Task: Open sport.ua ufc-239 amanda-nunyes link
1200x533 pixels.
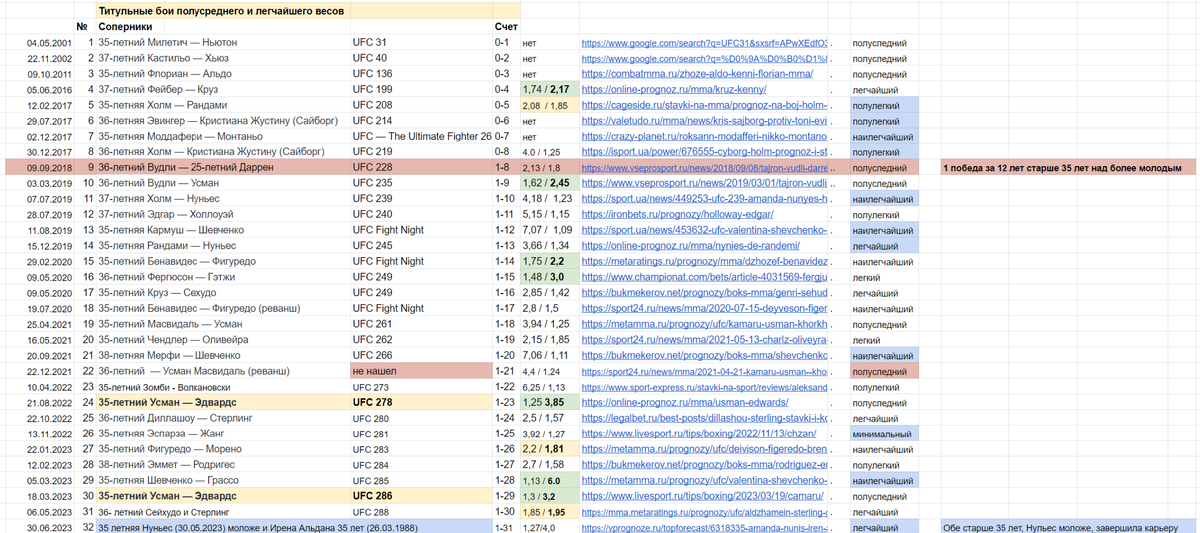Action: 704,199
